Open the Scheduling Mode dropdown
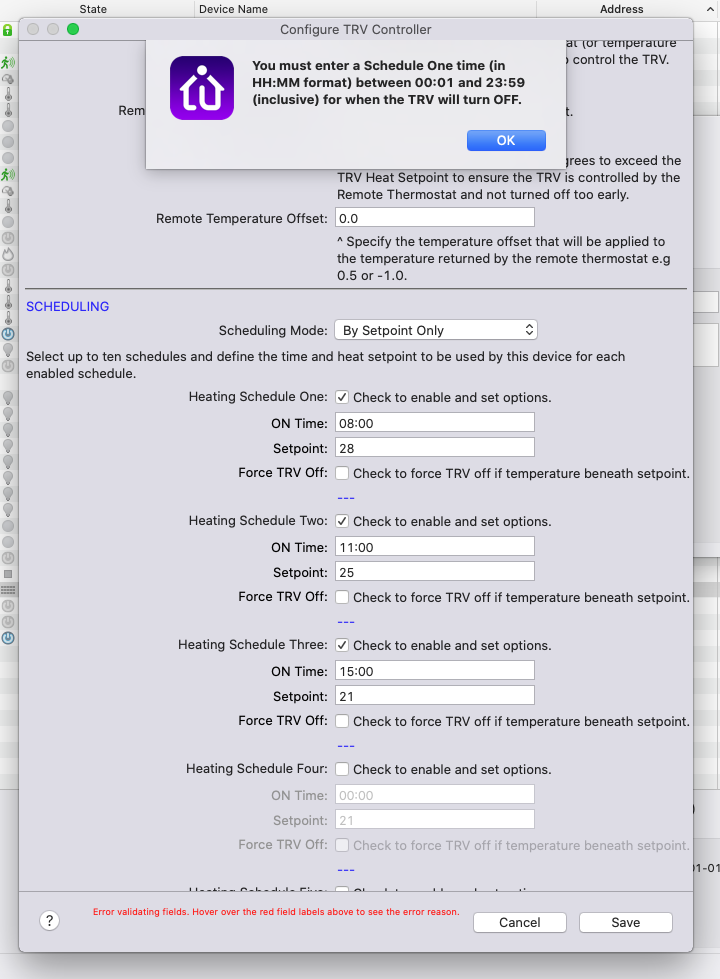Viewport: 720px width, 979px height. click(x=436, y=330)
